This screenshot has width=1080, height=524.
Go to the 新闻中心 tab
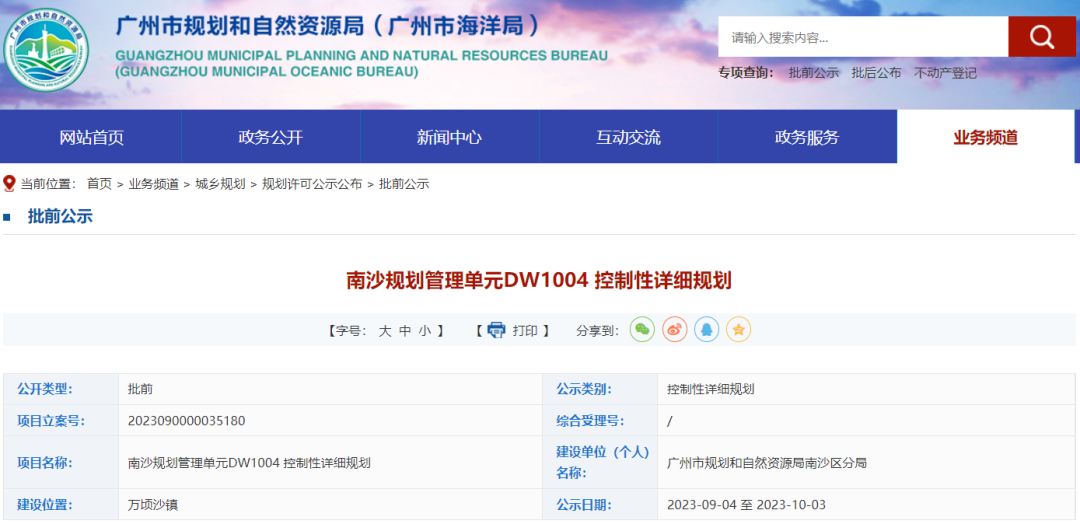coord(449,137)
